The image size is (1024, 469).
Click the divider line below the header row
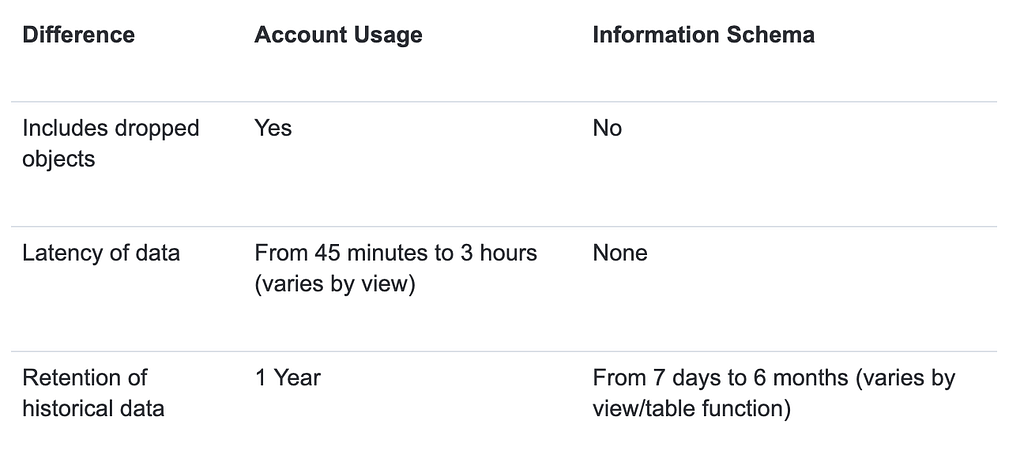pyautogui.click(x=504, y=101)
